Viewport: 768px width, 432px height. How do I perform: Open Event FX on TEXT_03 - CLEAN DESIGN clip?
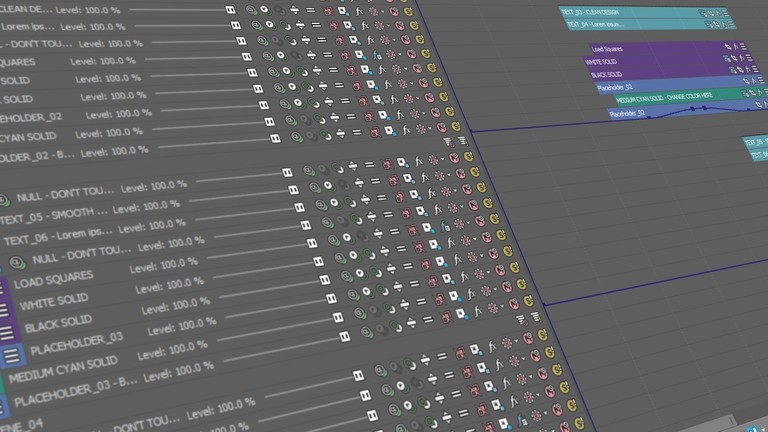[718, 12]
